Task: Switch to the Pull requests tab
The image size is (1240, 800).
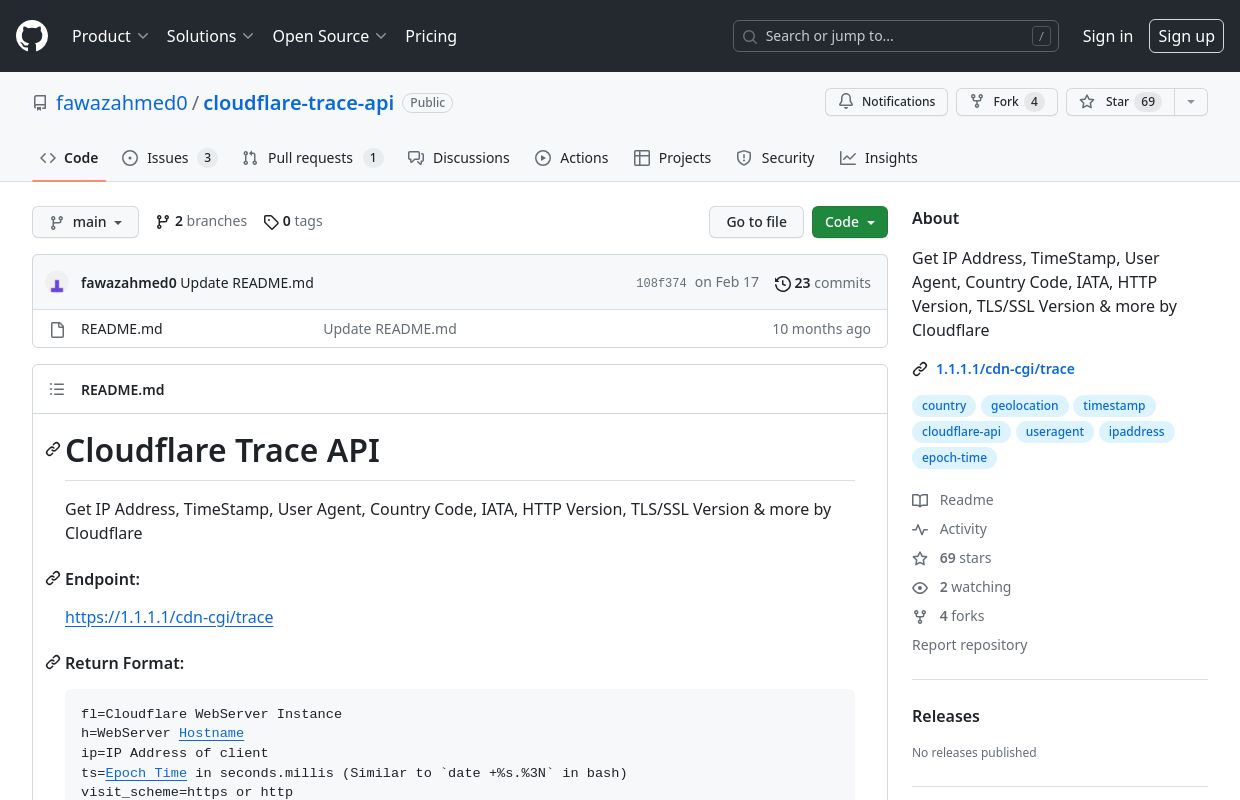Action: pos(312,158)
